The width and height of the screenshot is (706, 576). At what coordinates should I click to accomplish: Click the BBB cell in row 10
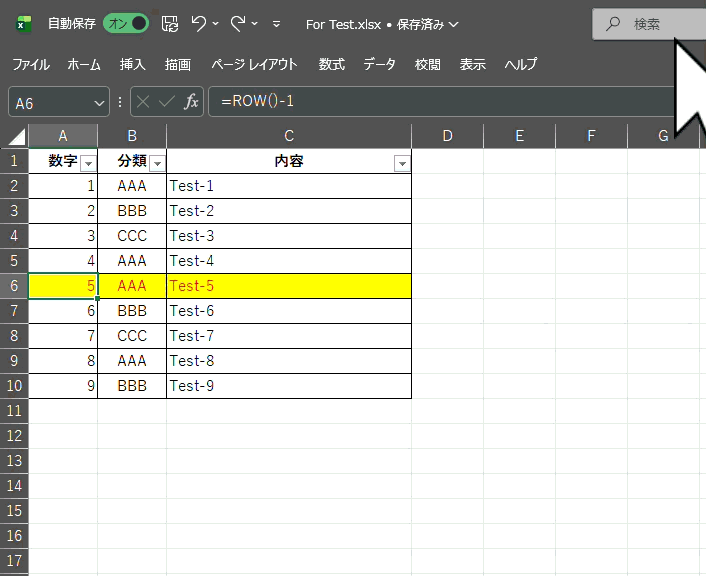pos(132,386)
